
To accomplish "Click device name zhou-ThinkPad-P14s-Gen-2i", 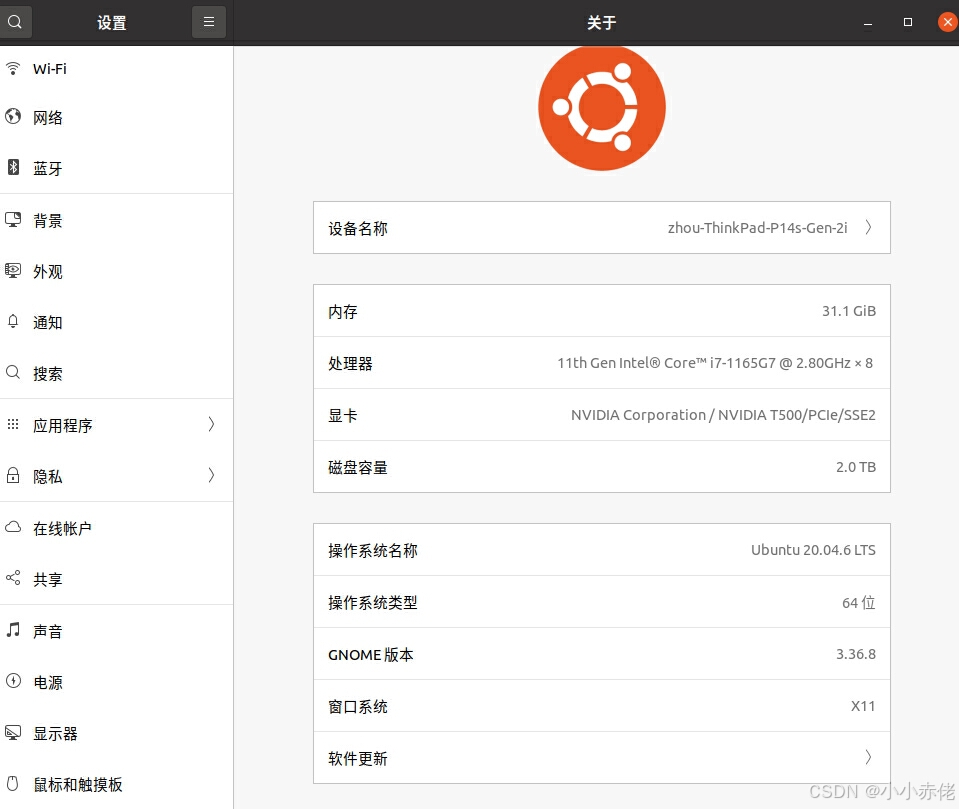I will point(757,228).
